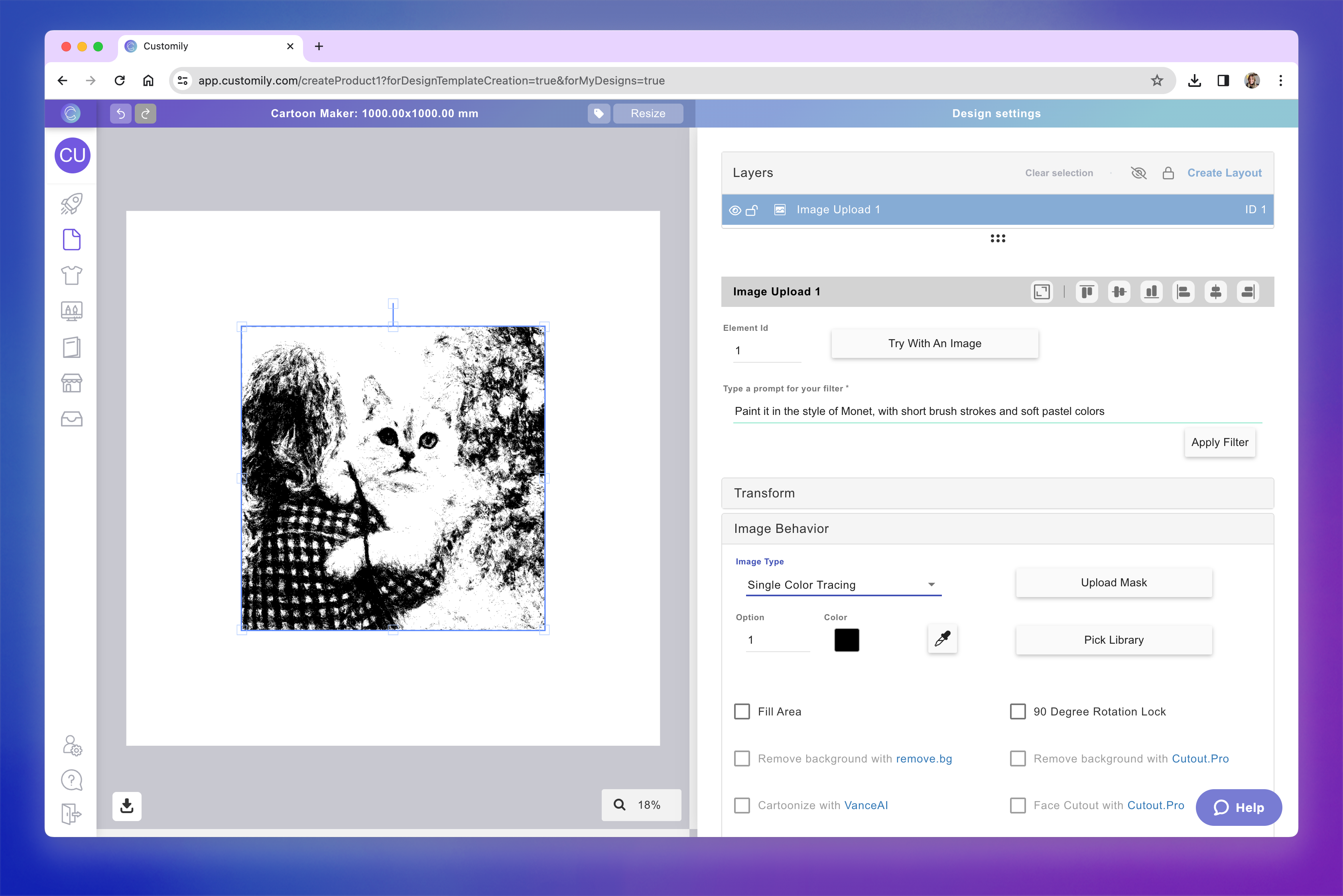Check Cartoonize with VanceAI

coord(742,805)
